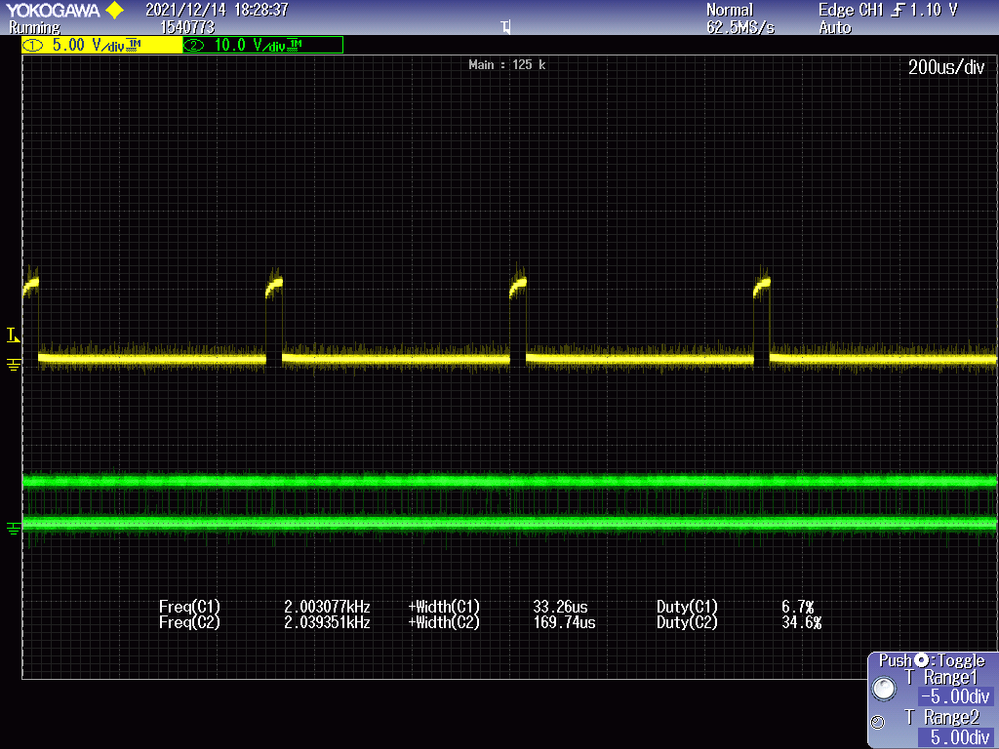Click the small jog icon beside Range2
The image size is (999, 749).
coord(877,722)
